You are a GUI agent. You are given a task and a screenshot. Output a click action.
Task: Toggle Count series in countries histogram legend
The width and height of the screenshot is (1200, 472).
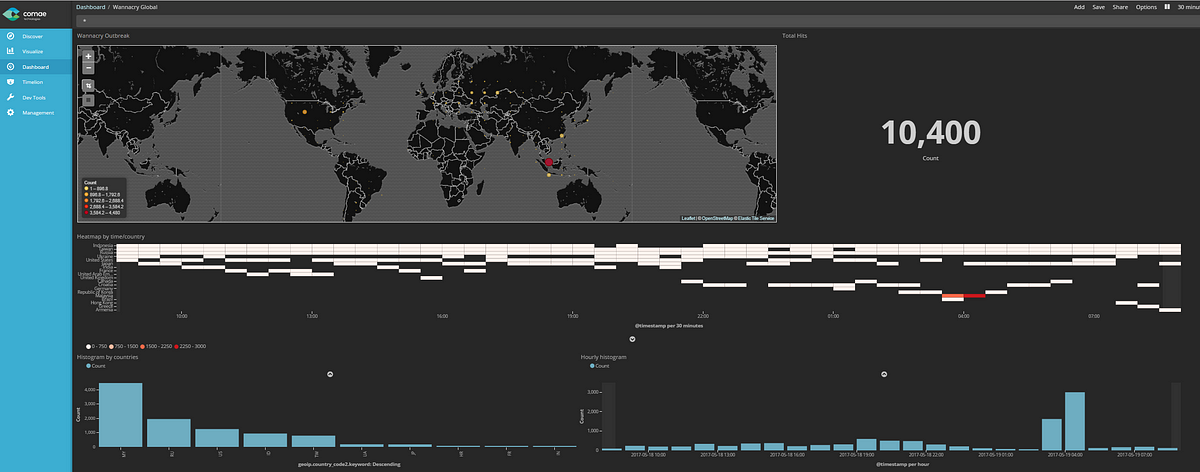[96, 366]
